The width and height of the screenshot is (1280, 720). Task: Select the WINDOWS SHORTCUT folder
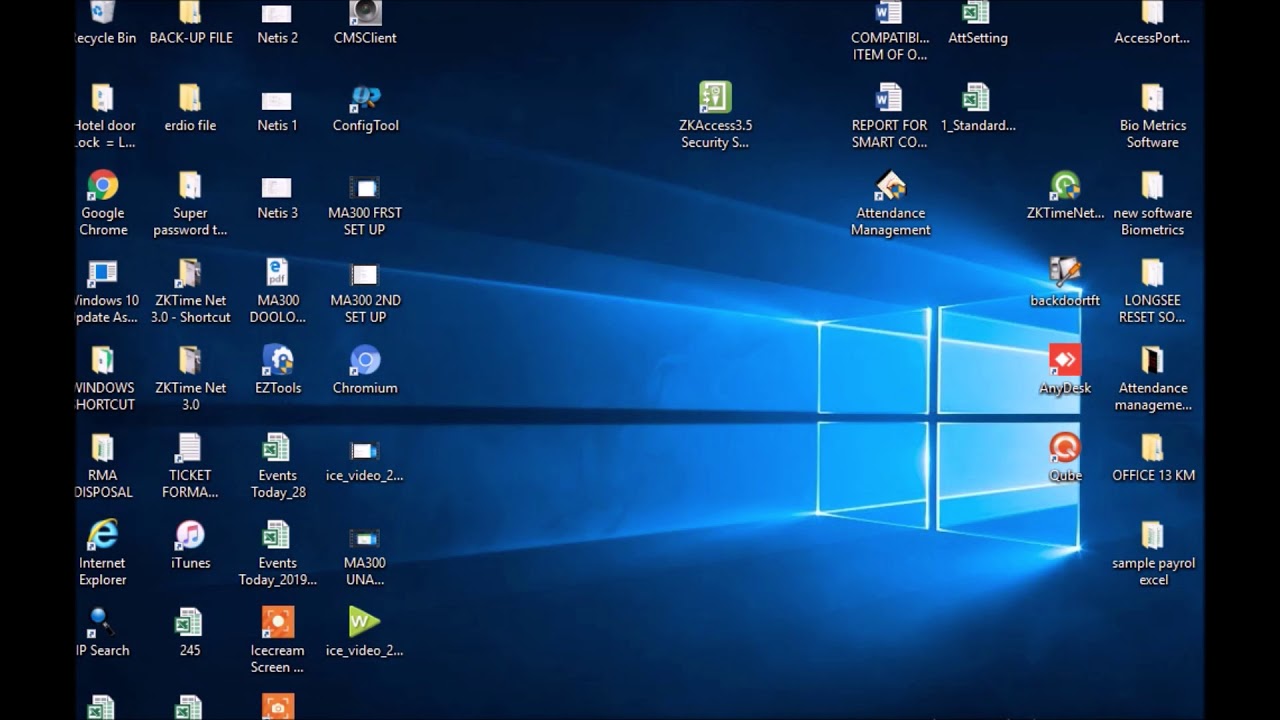coord(103,378)
